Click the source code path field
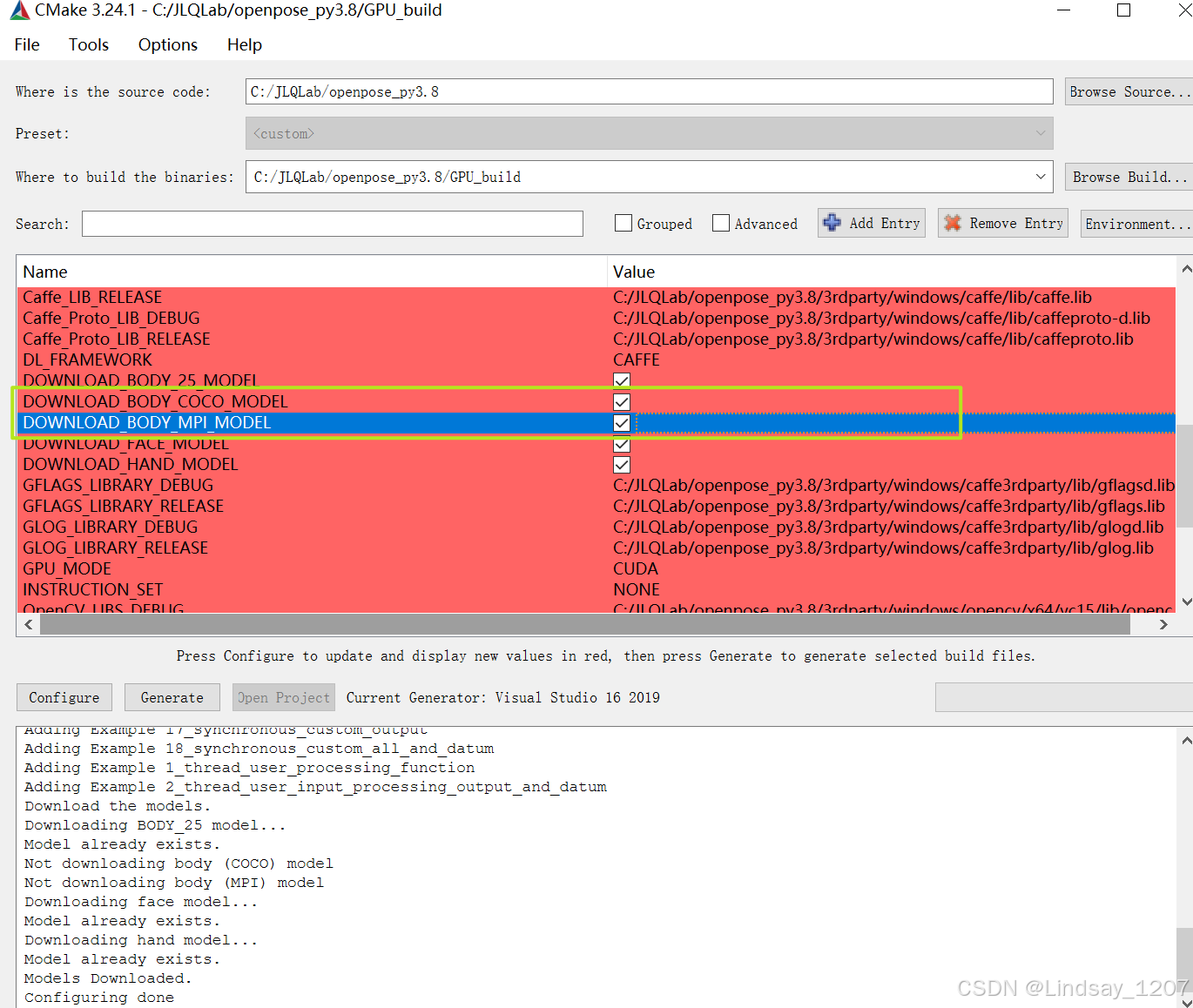Image resolution: width=1193 pixels, height=1008 pixels. click(x=650, y=91)
